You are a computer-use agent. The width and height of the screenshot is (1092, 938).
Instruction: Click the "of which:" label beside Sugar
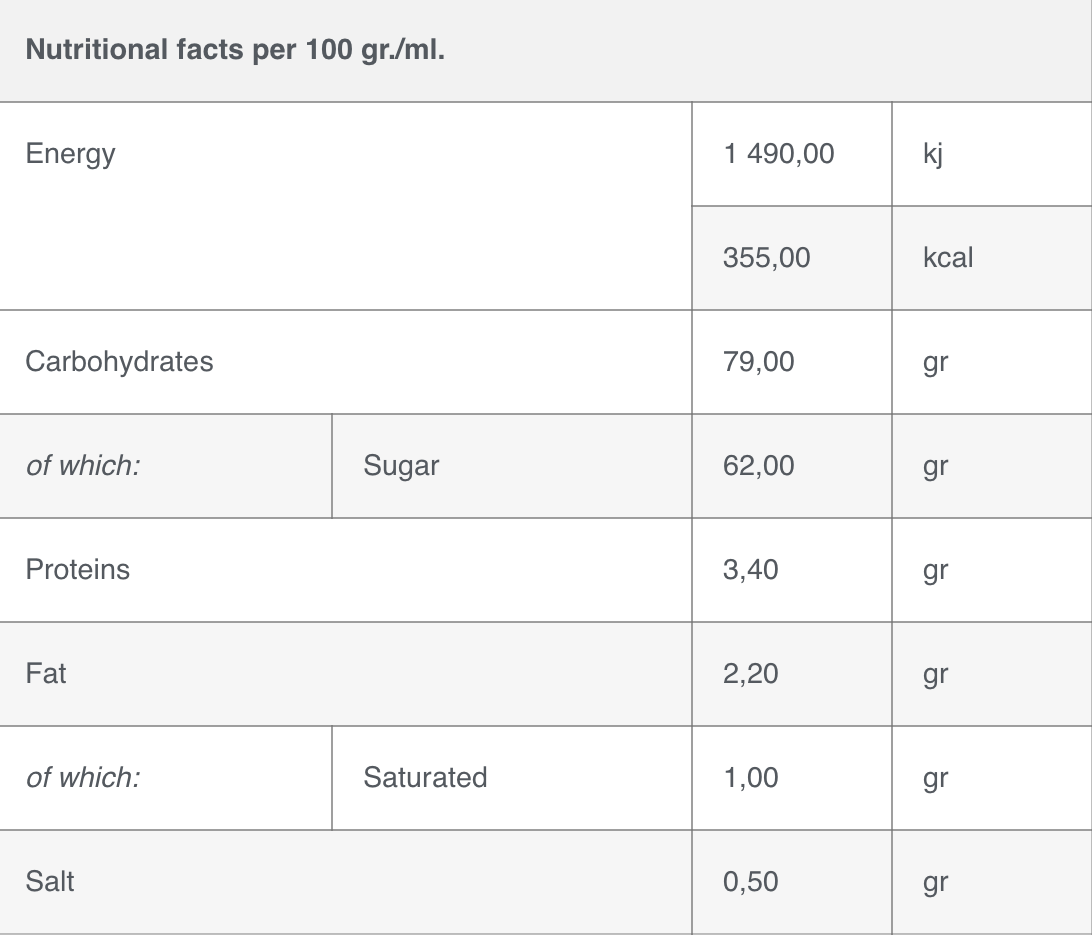83,466
